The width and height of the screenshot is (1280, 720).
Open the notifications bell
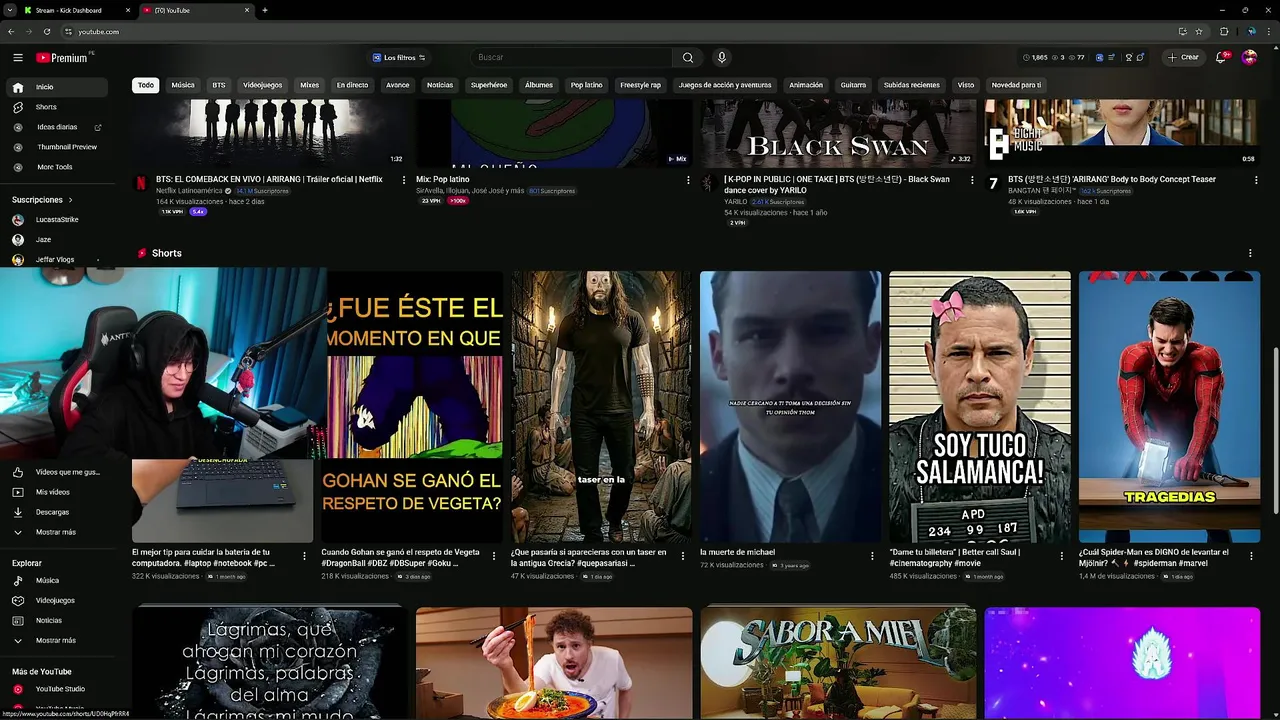pos(1221,57)
